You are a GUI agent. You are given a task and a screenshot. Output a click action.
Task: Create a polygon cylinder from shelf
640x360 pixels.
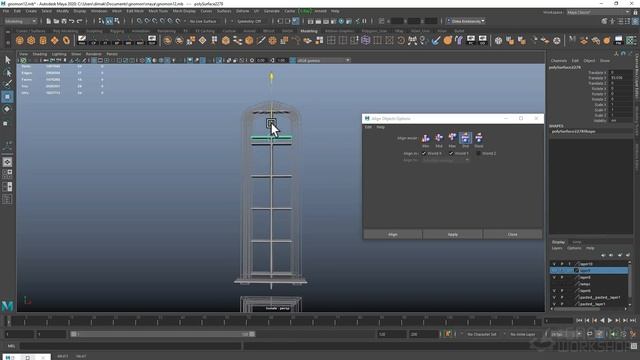tap(43, 40)
